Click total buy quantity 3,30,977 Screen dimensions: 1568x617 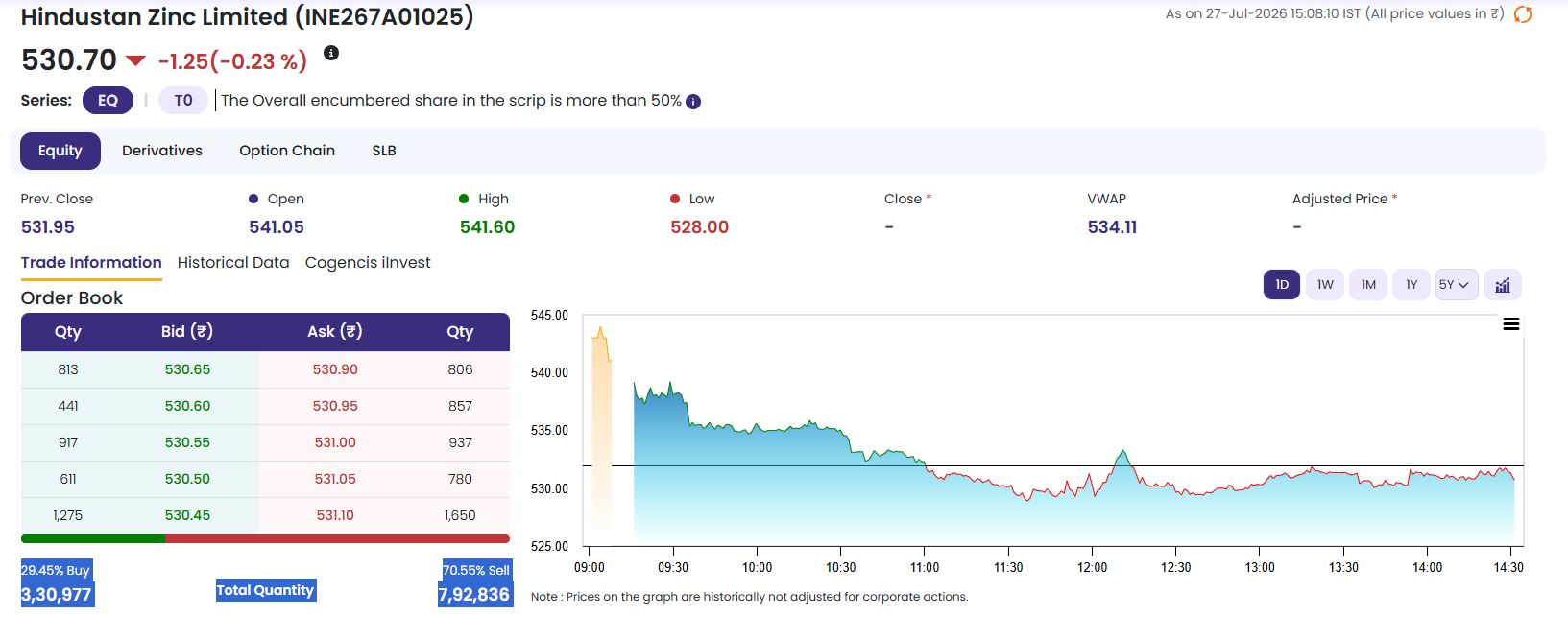click(x=57, y=595)
